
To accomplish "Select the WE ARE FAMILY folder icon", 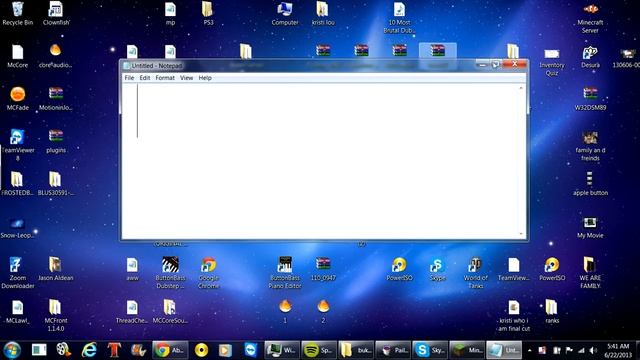I will (x=590, y=273).
